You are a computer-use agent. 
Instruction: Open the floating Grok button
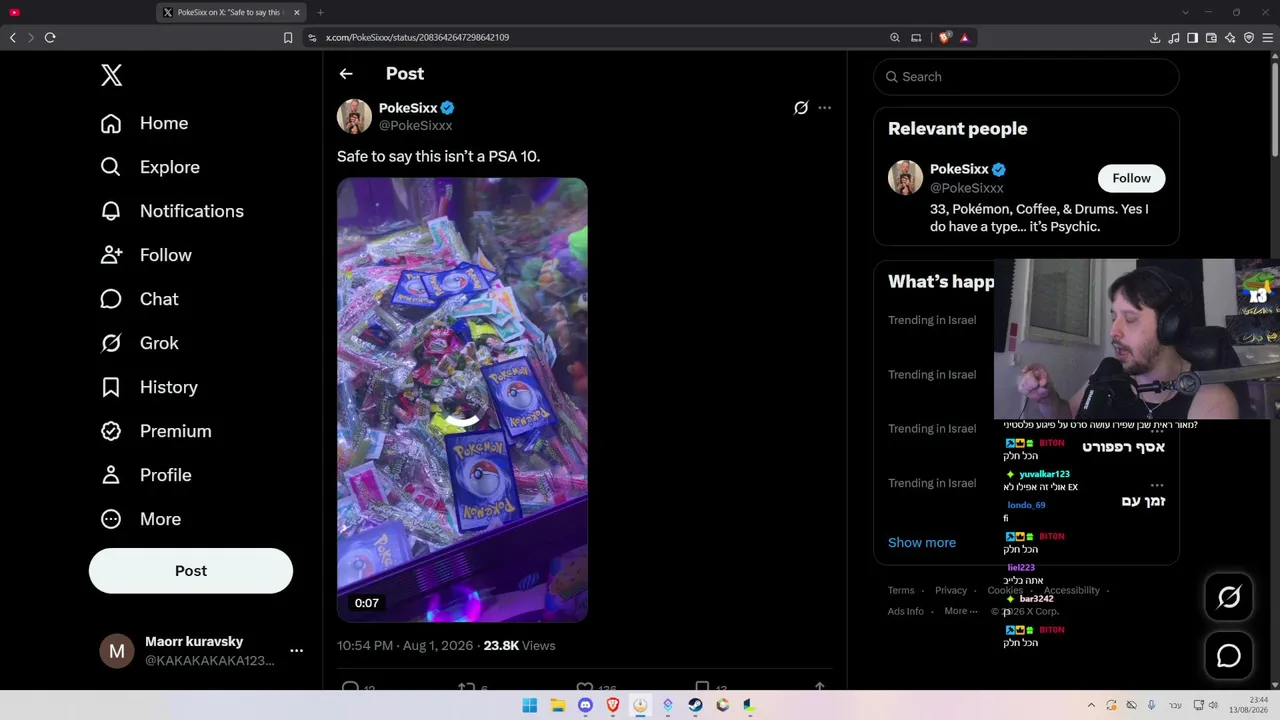tap(1229, 597)
